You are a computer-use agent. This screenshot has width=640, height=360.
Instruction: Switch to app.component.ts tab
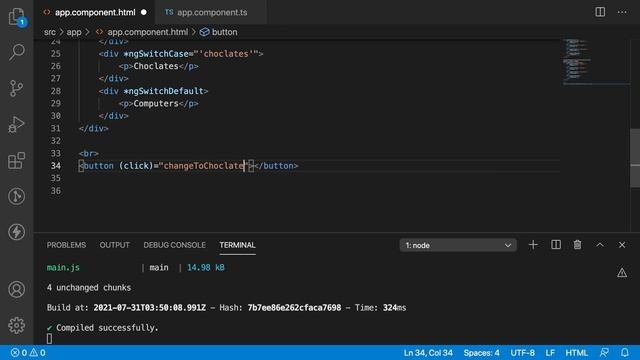tap(212, 12)
